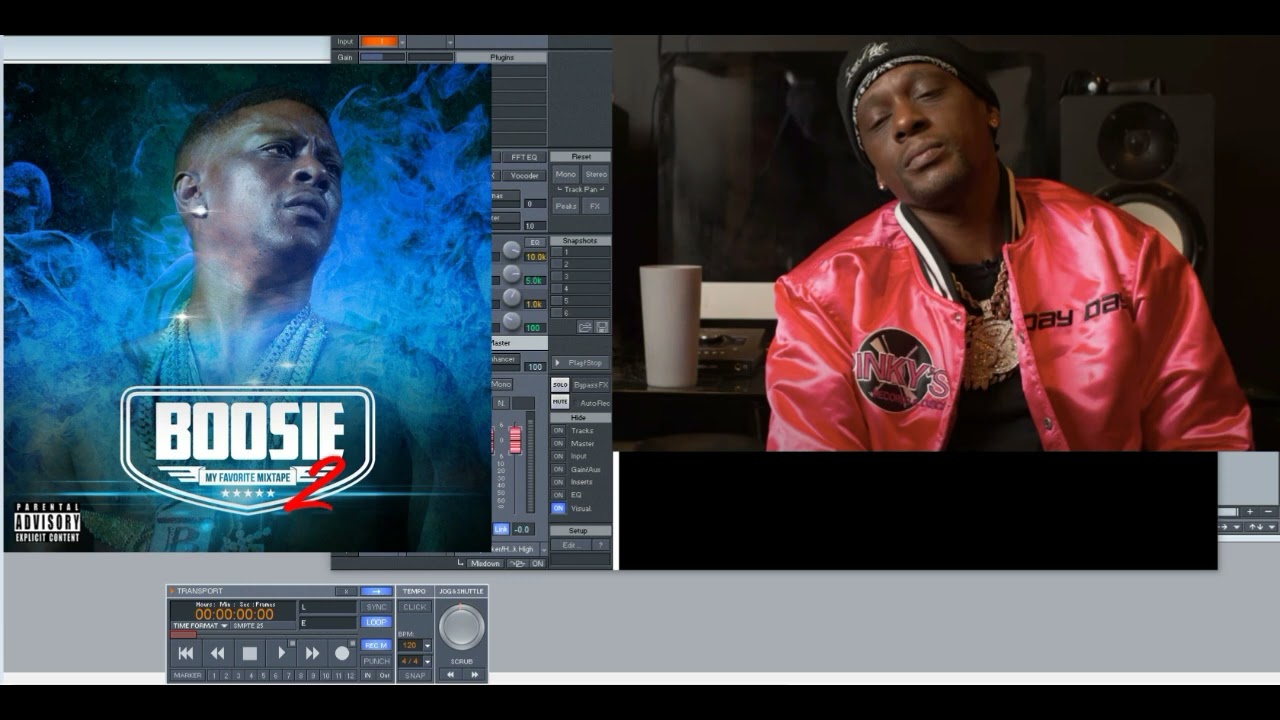Click the jog and shuttle wheel
Screen dimensions: 1280x720
click(x=461, y=627)
